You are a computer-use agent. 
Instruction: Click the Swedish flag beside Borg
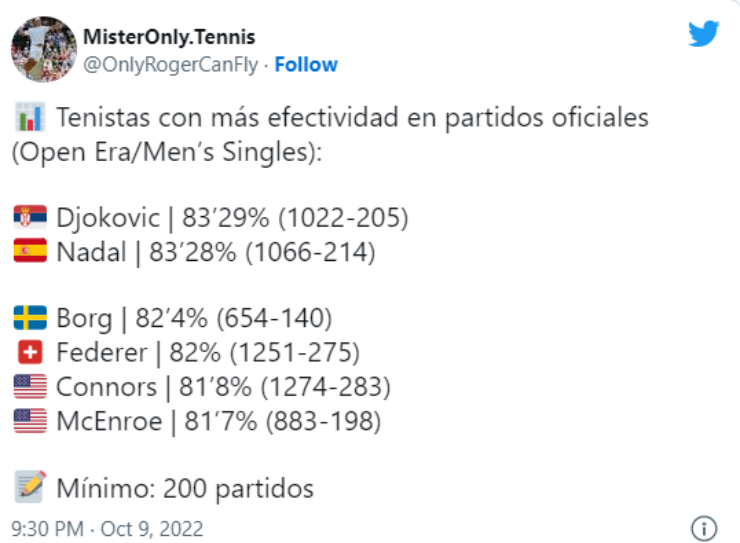28,319
